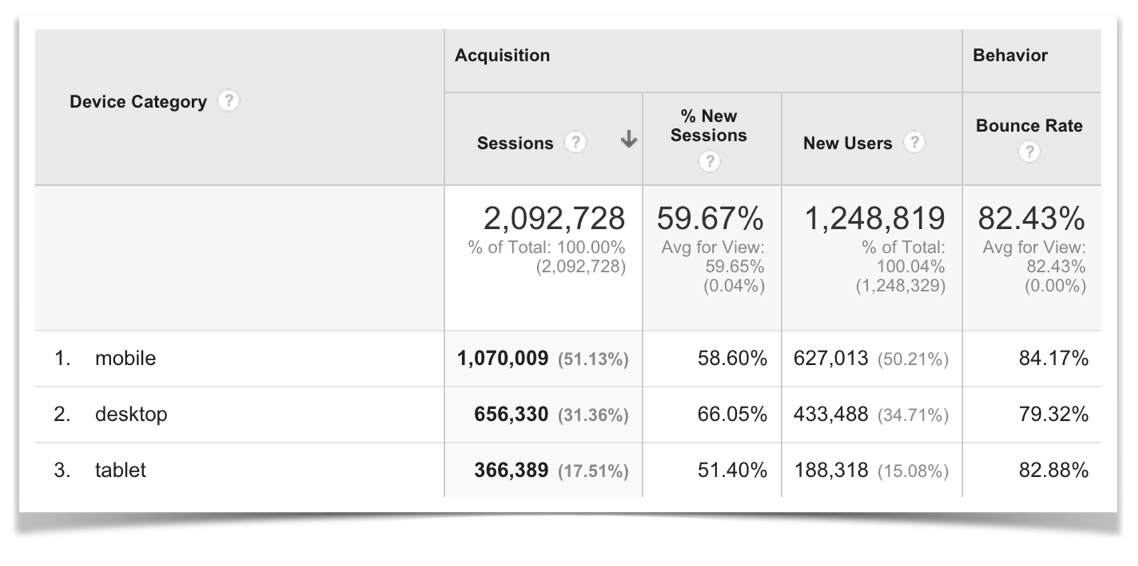Sort by % New Sessions header
1138x566 pixels.
(708, 126)
